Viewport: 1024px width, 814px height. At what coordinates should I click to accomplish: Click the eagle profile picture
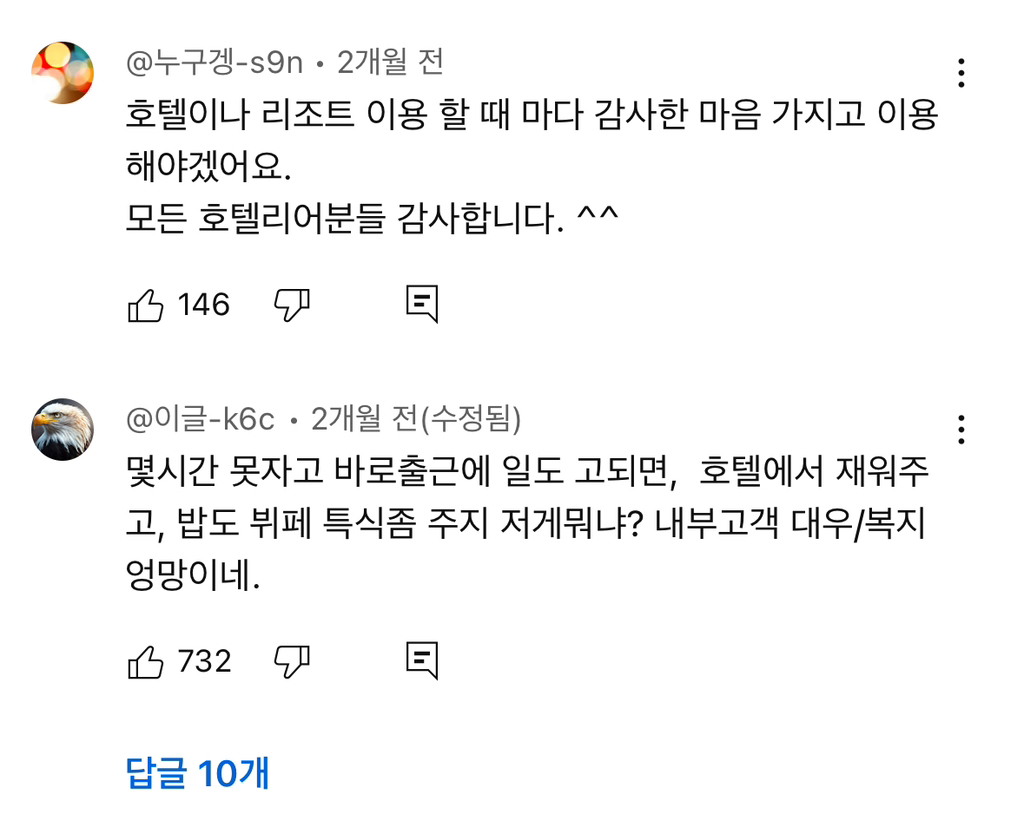62,429
